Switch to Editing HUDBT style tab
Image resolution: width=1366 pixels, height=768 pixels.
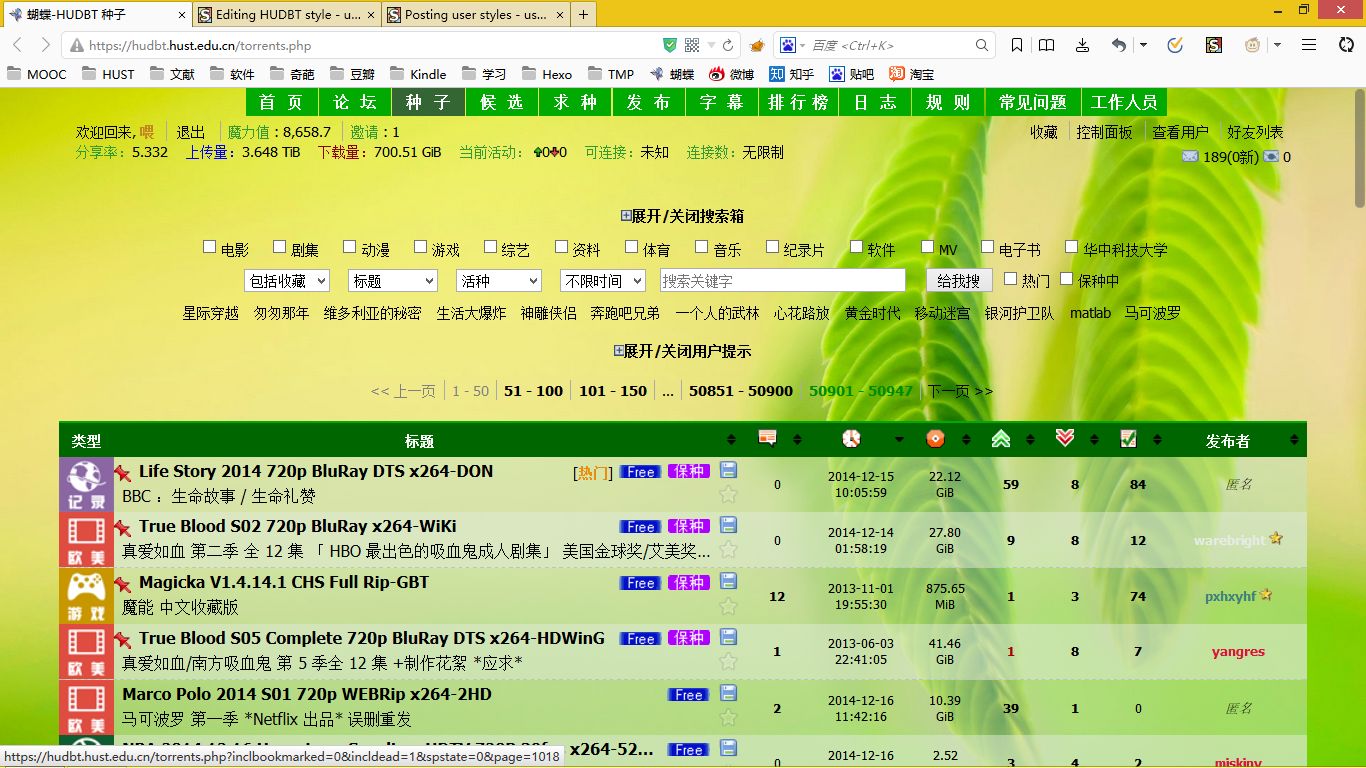pyautogui.click(x=286, y=15)
